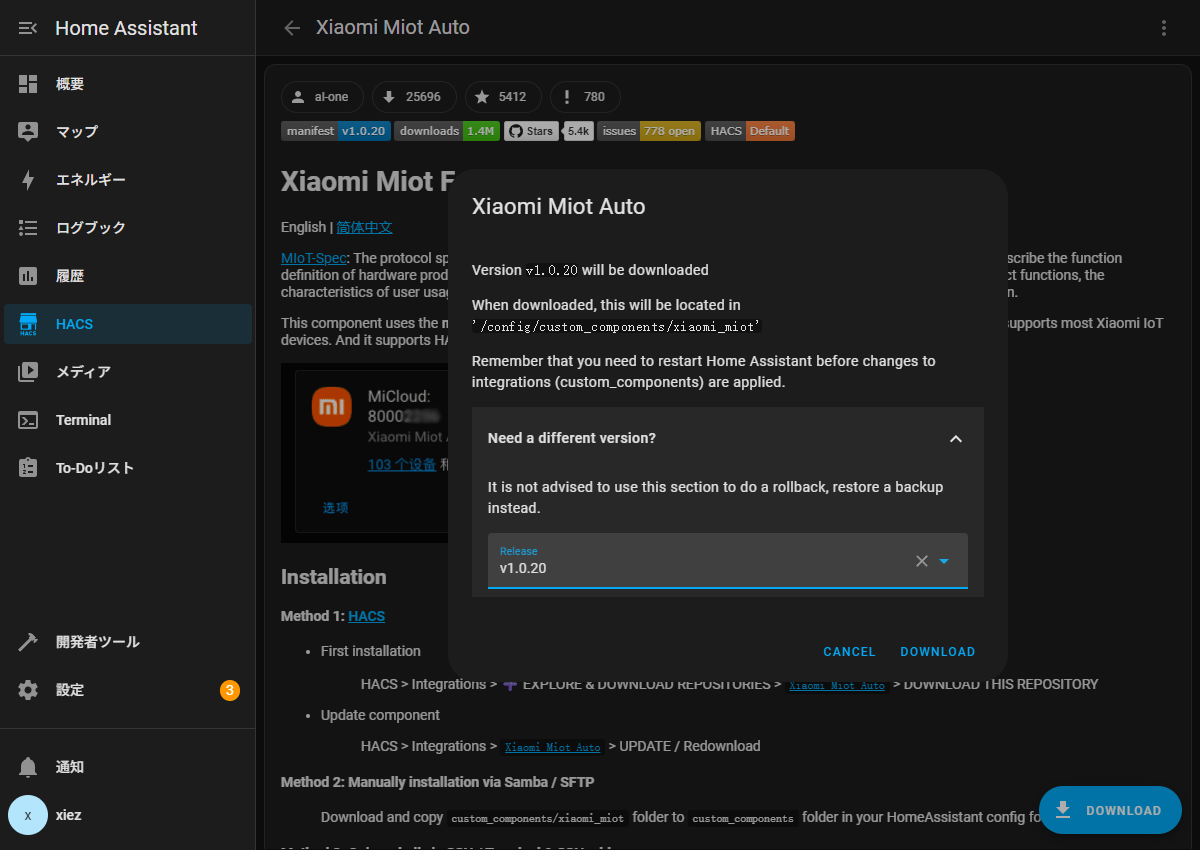Click the downloads 1.4M badge
The height and width of the screenshot is (850, 1200).
447,131
